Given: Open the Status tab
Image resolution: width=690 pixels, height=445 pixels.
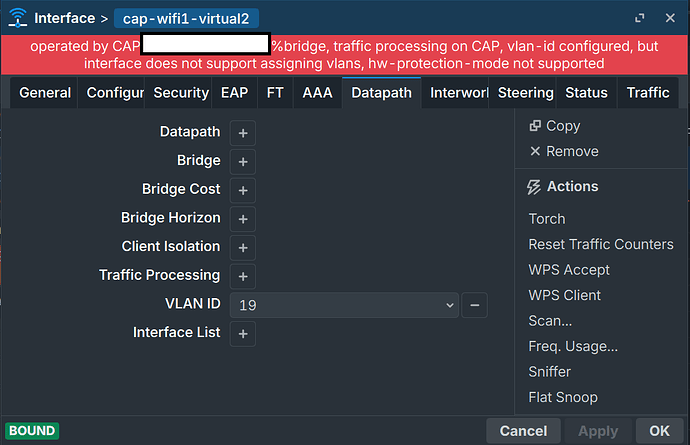Looking at the screenshot, I should pos(586,93).
